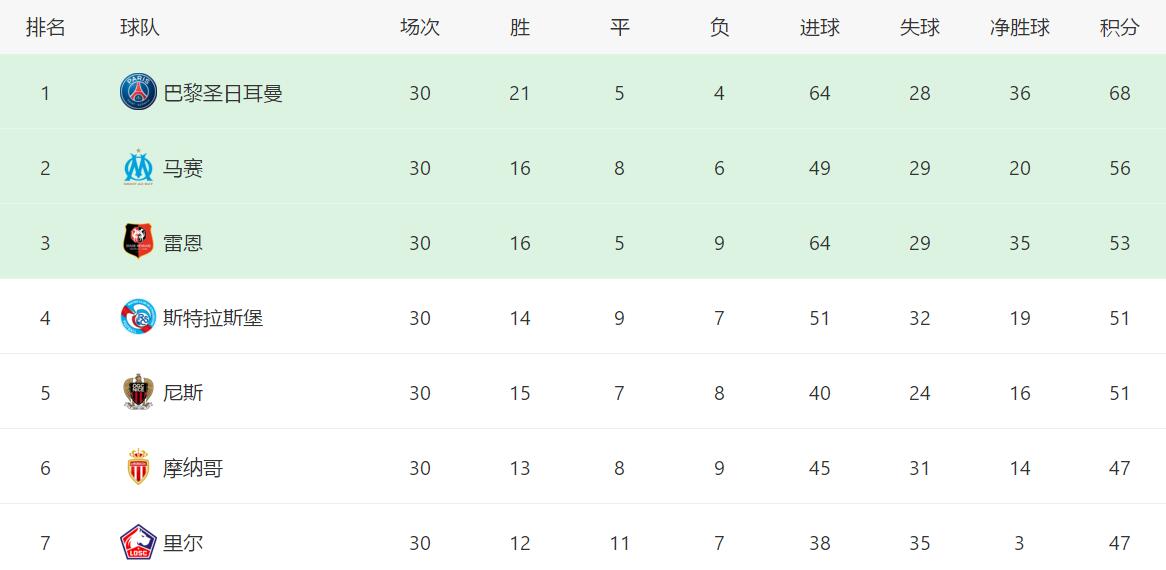This screenshot has height=570, width=1166.
Task: Click the Marseille club crest
Action: point(138,167)
